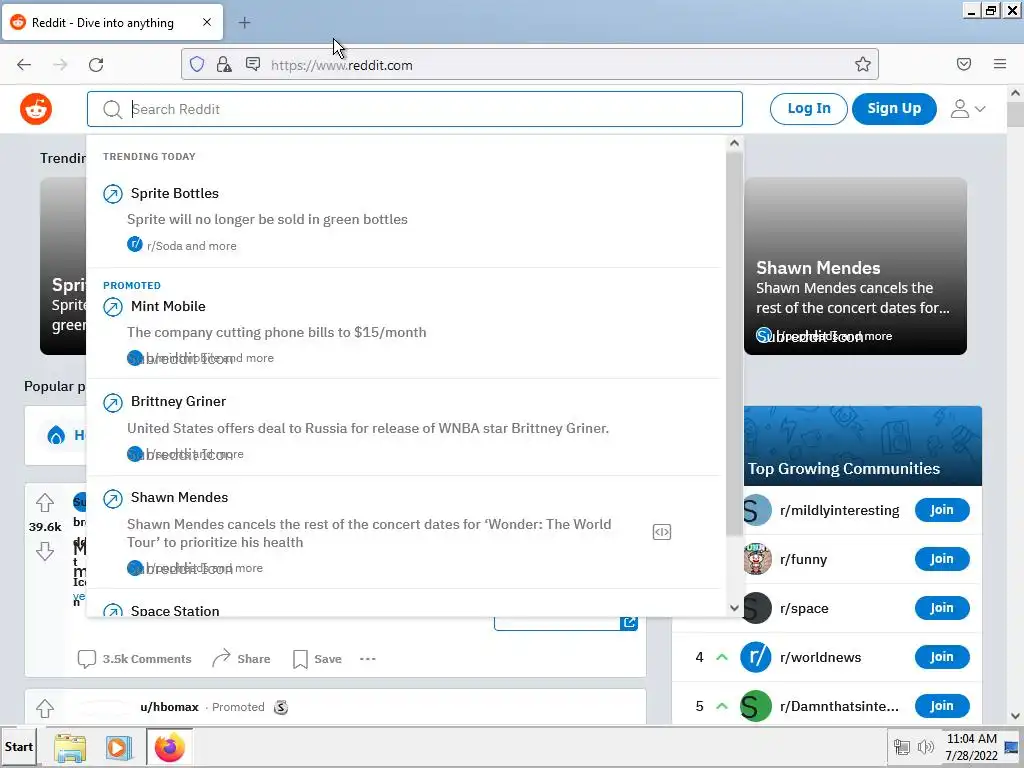This screenshot has width=1024, height=768.
Task: Save the post with the Save button
Action: pos(317,659)
